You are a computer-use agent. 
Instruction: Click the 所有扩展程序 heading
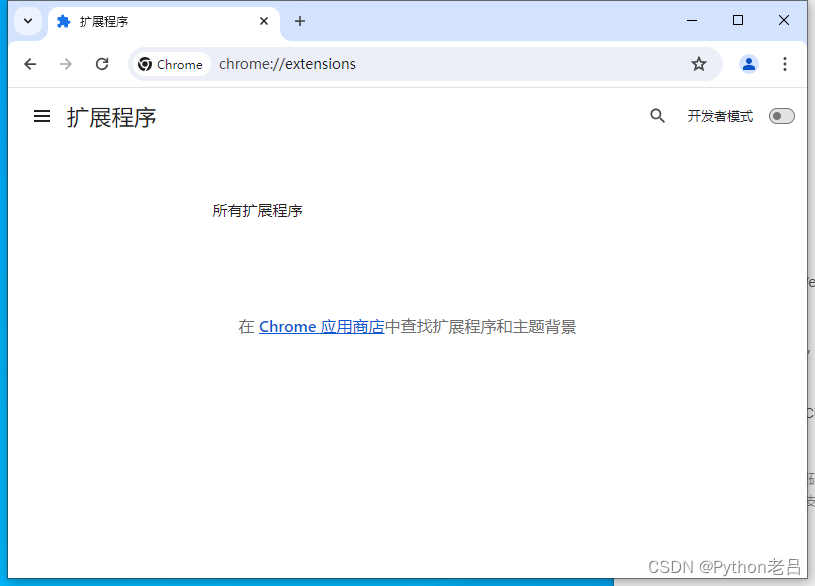257,210
